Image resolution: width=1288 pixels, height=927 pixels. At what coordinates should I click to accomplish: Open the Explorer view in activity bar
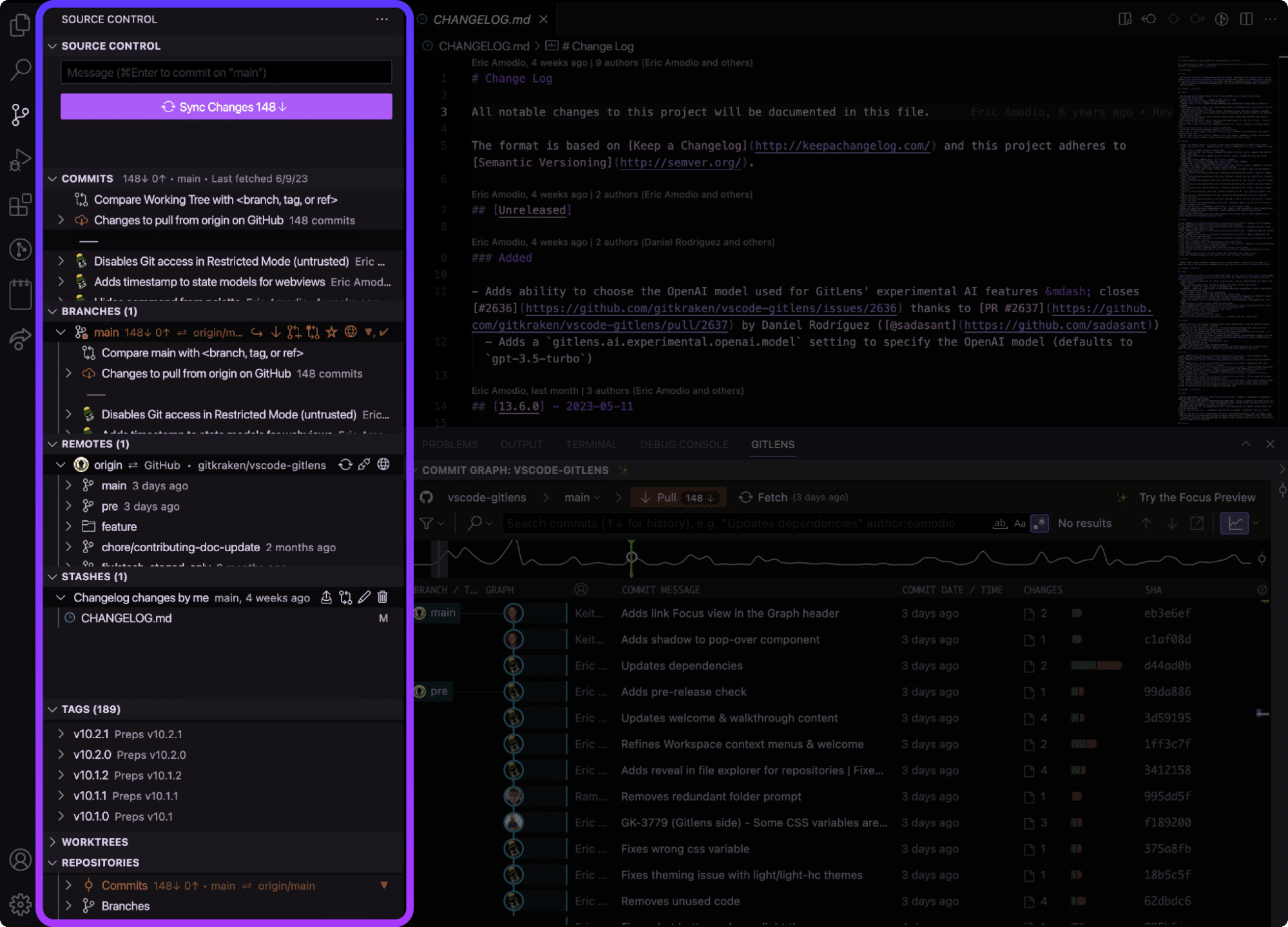[x=20, y=25]
